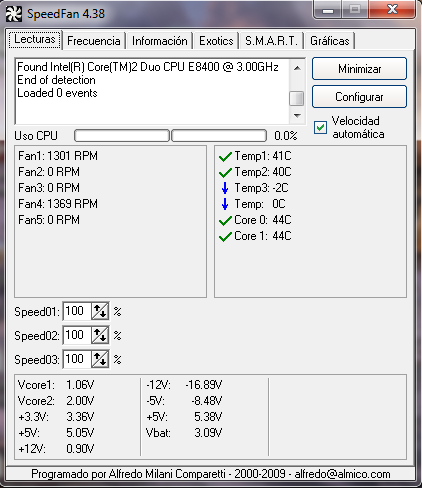422x488 pixels.
Task: Click the log scrollbar up arrow
Action: click(297, 68)
